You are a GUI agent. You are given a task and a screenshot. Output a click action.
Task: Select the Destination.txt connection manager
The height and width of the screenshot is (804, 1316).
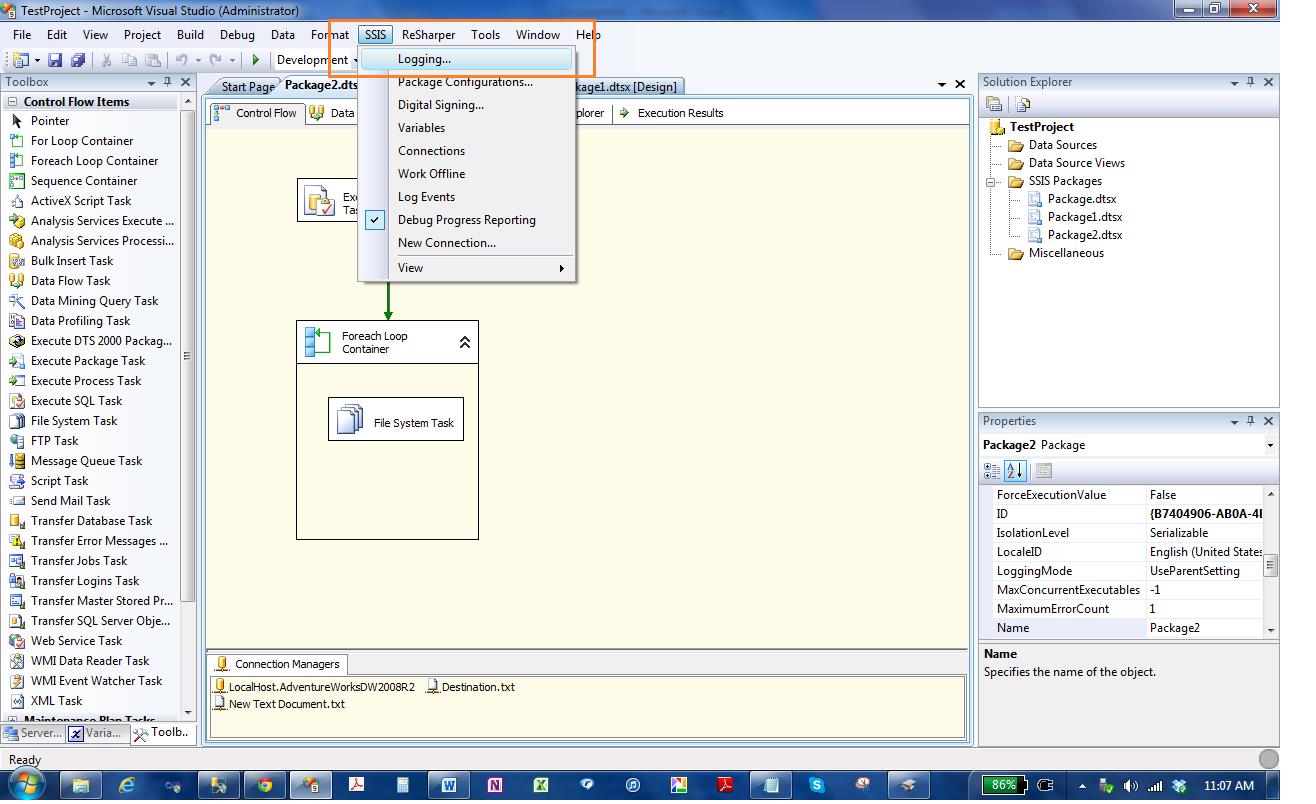(x=478, y=687)
